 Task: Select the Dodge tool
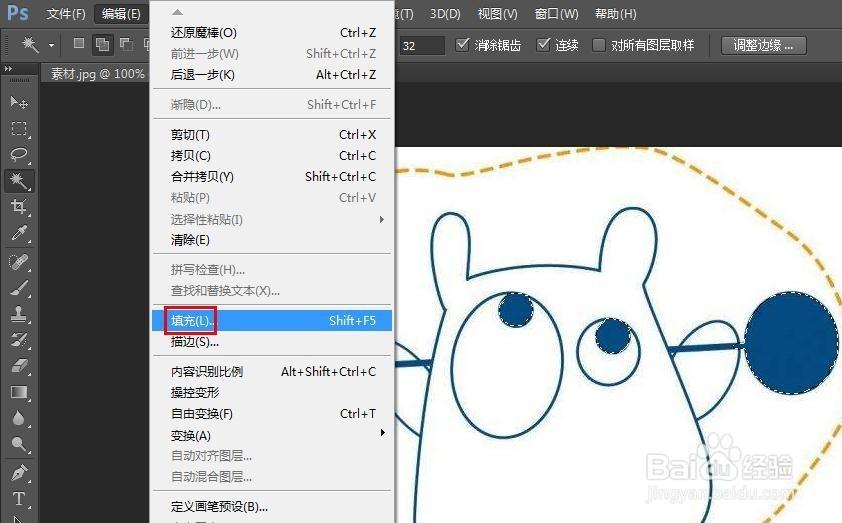(19, 445)
